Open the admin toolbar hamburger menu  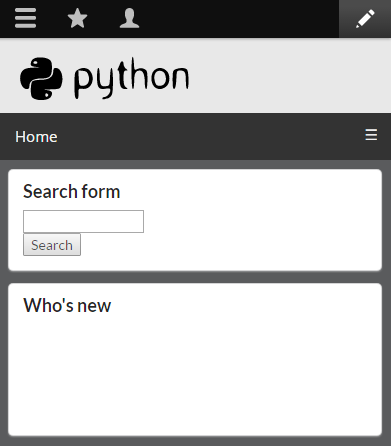[26, 18]
